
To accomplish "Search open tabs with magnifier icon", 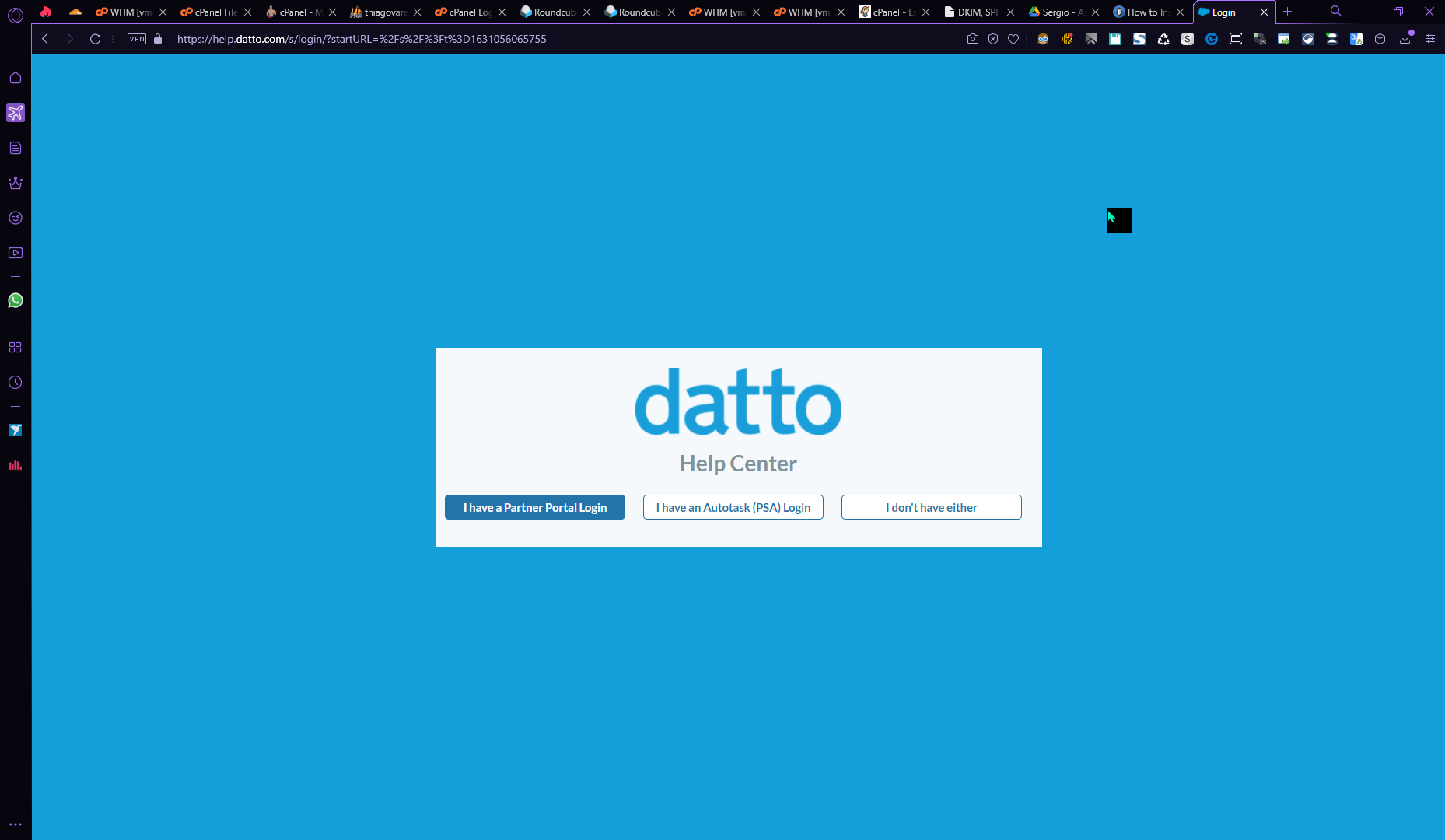I will tap(1336, 12).
